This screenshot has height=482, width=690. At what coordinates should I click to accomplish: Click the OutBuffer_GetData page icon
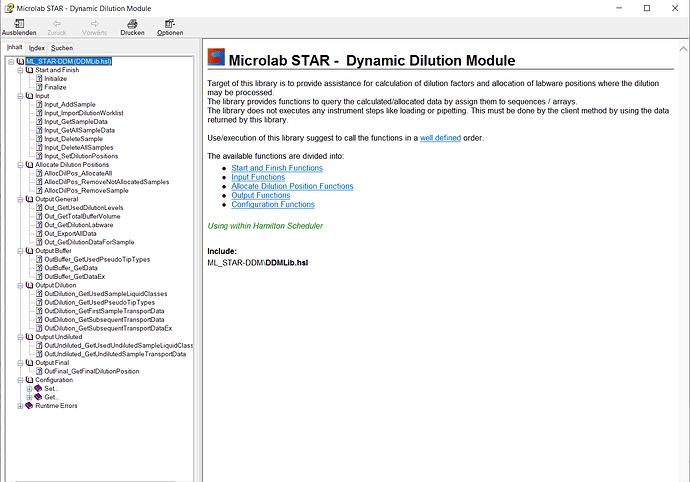pos(39,268)
